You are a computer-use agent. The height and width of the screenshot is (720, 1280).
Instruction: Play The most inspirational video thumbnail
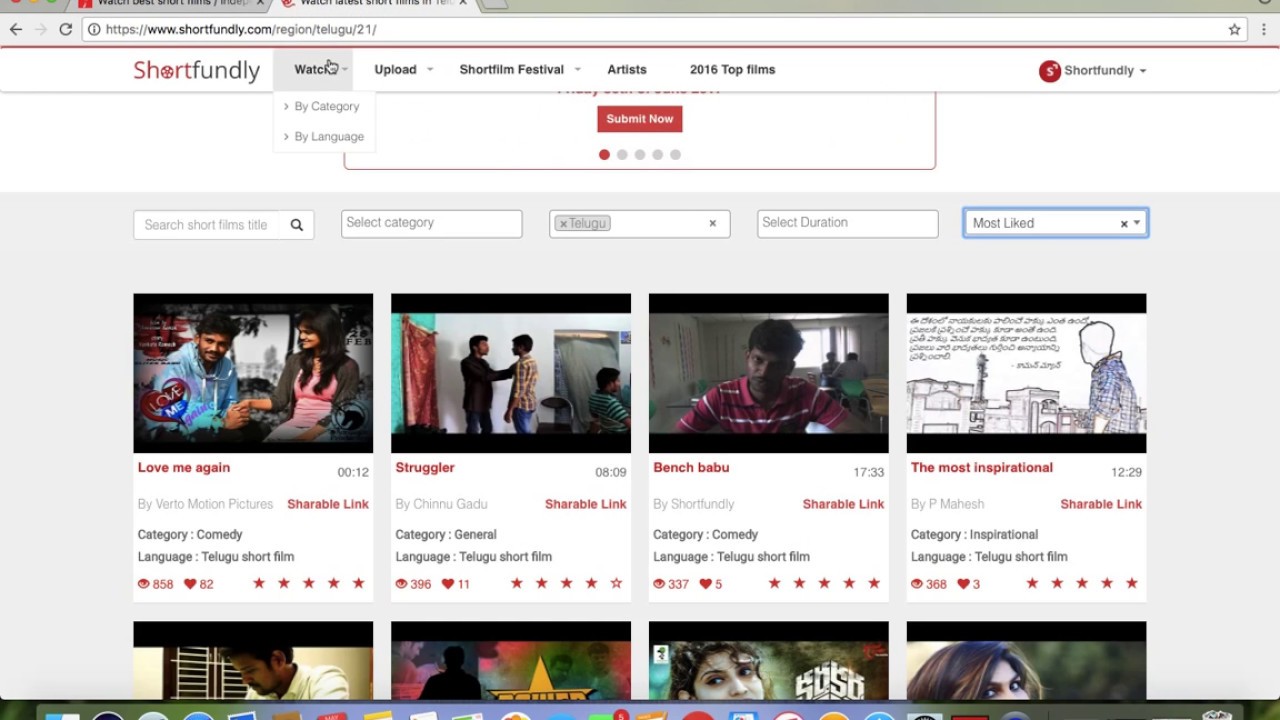[x=1027, y=373]
